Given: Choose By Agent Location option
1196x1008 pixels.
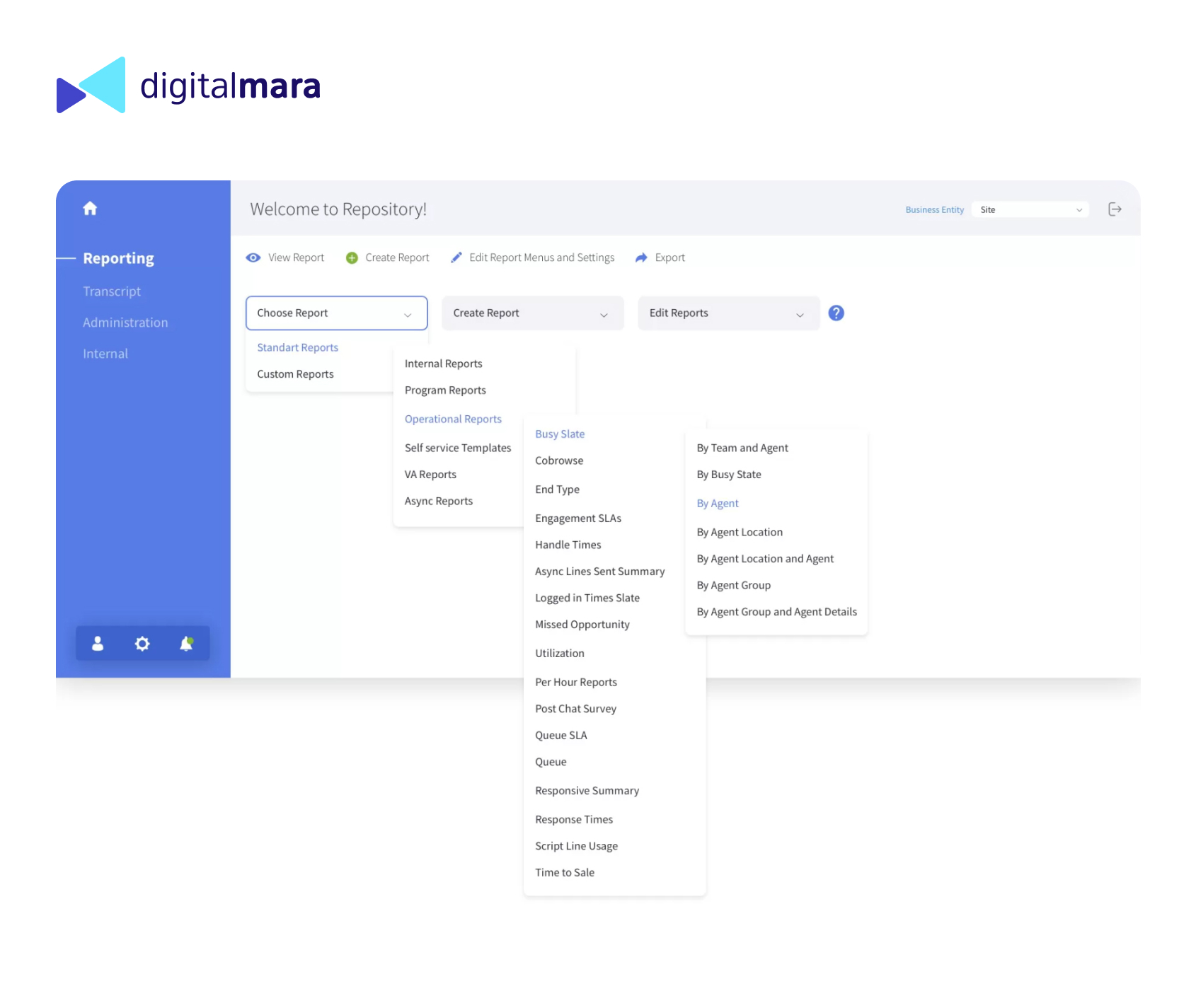Looking at the screenshot, I should tap(740, 533).
